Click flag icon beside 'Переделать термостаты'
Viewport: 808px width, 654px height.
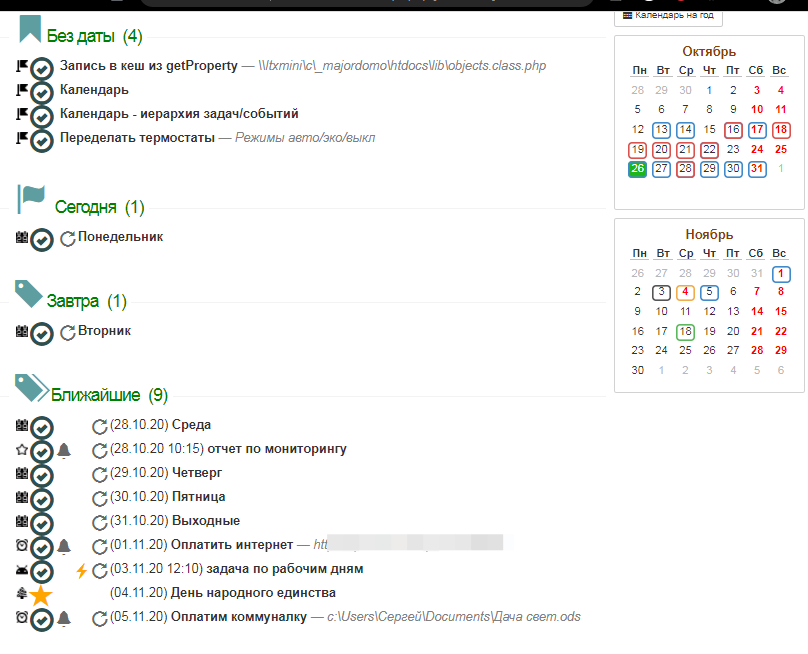click(x=22, y=138)
